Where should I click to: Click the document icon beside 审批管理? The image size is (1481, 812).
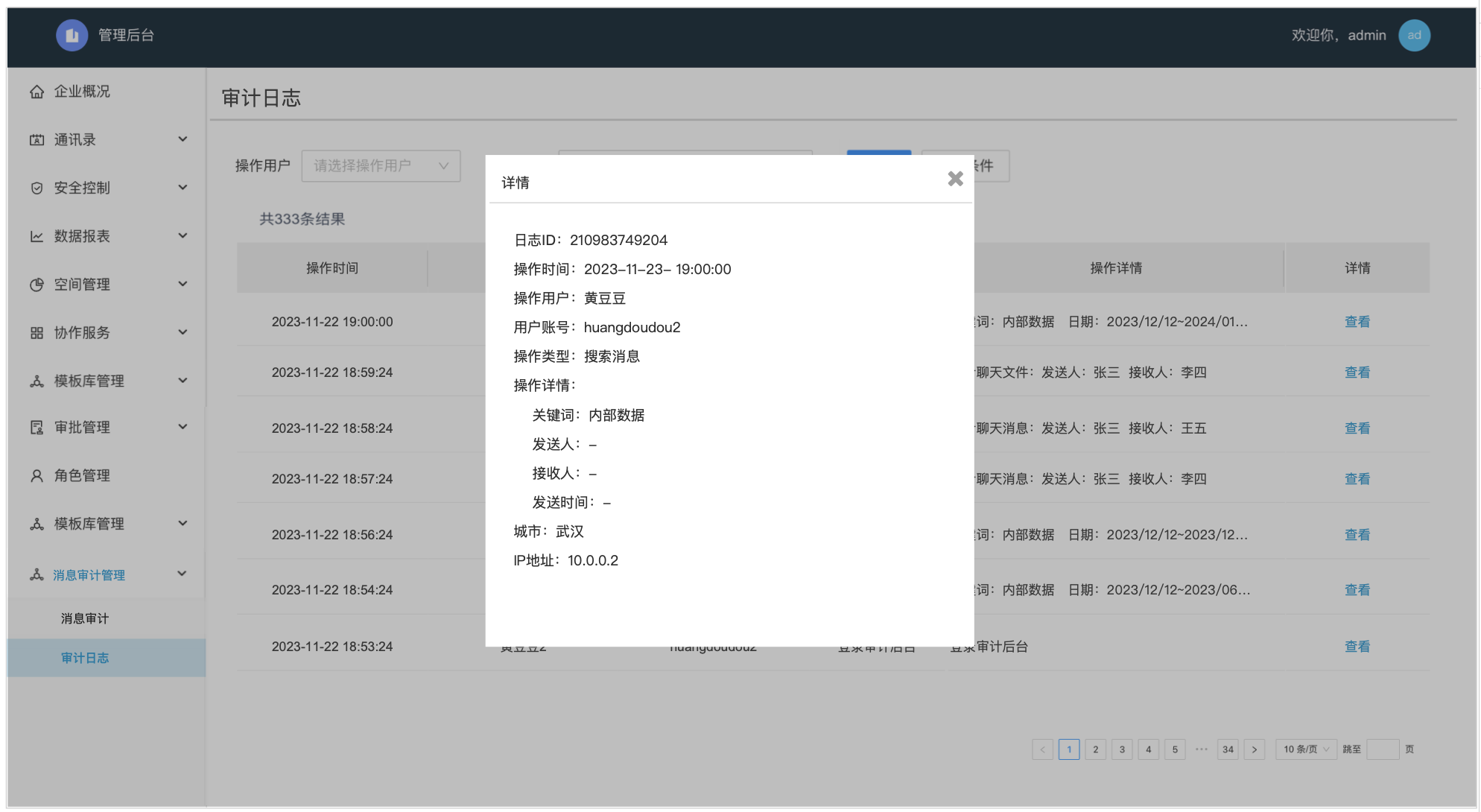pos(37,428)
